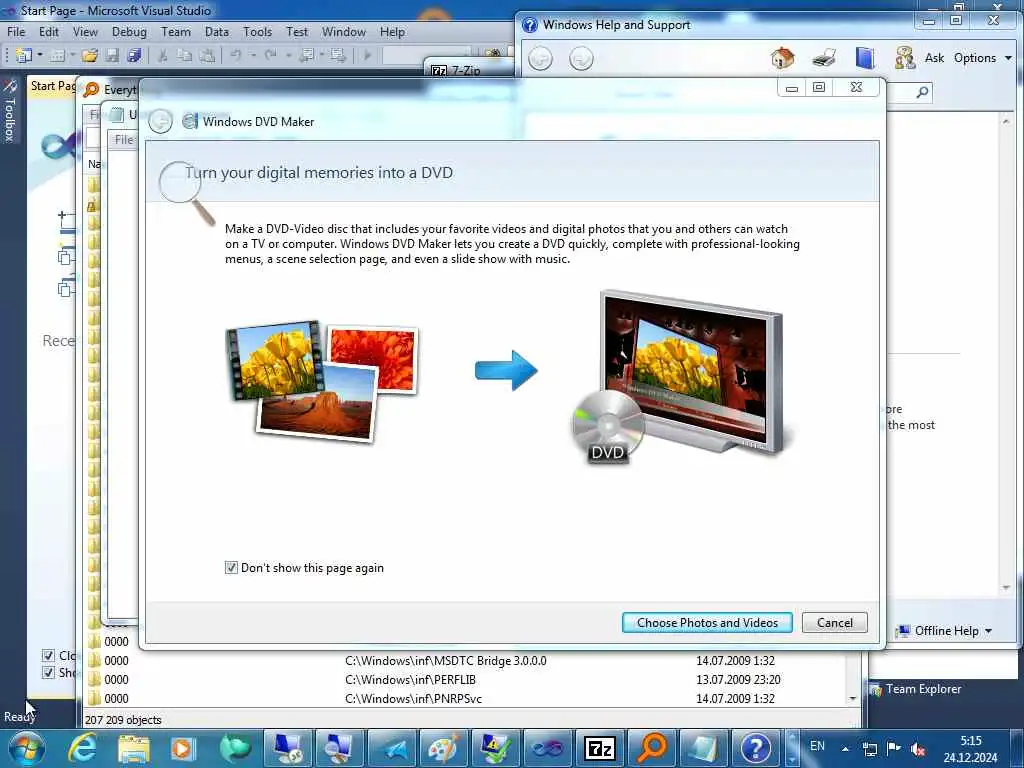Expand the Undo history dropdown arrow
Screen dimensions: 1024x768
click(x=253, y=56)
